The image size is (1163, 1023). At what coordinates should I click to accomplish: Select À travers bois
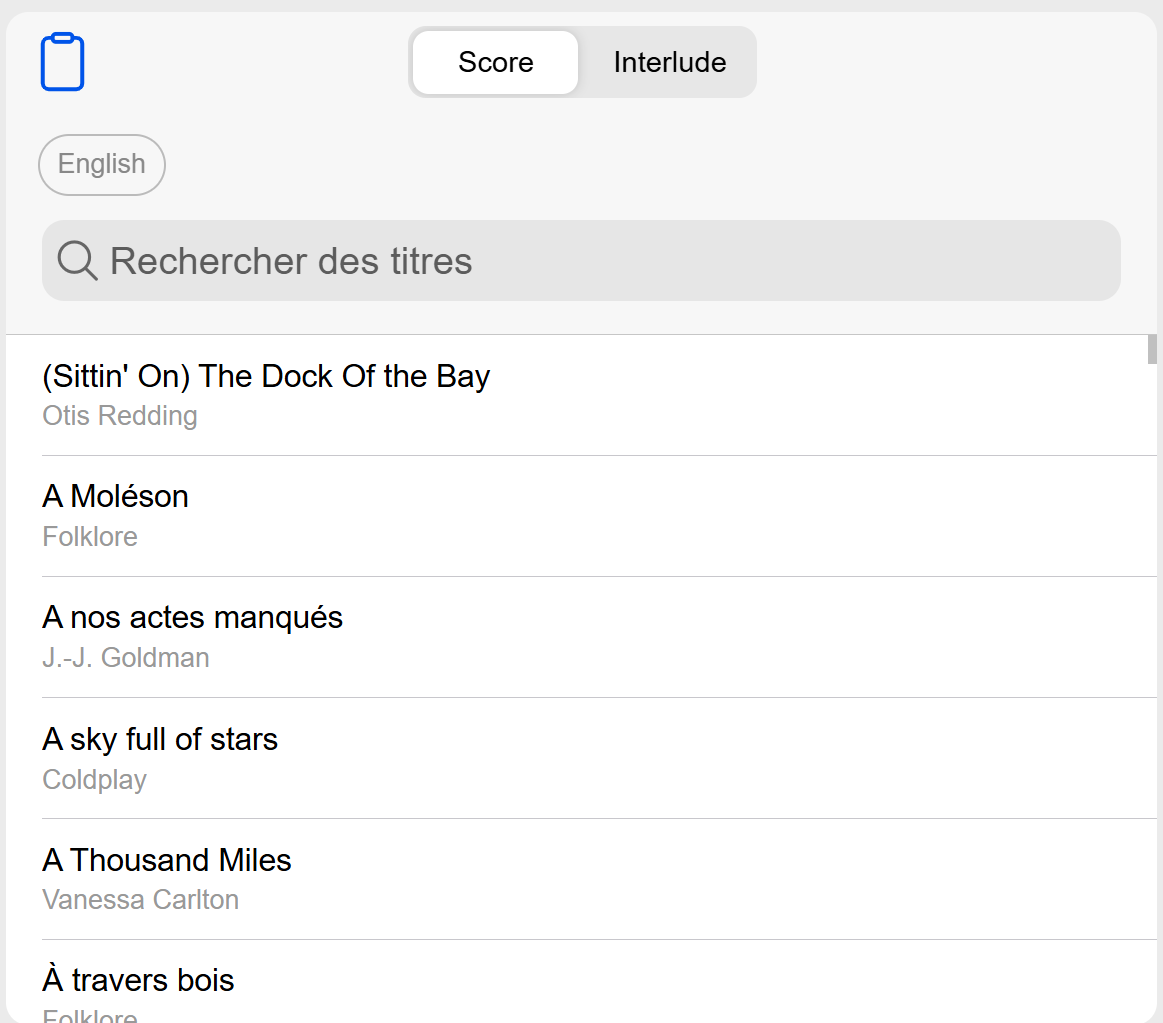[599, 981]
